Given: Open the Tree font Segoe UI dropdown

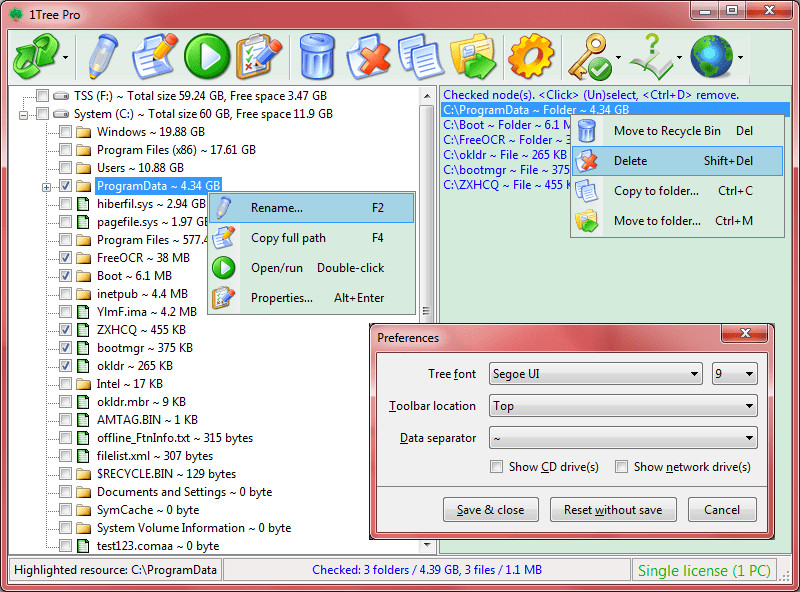Looking at the screenshot, I should click(x=595, y=374).
